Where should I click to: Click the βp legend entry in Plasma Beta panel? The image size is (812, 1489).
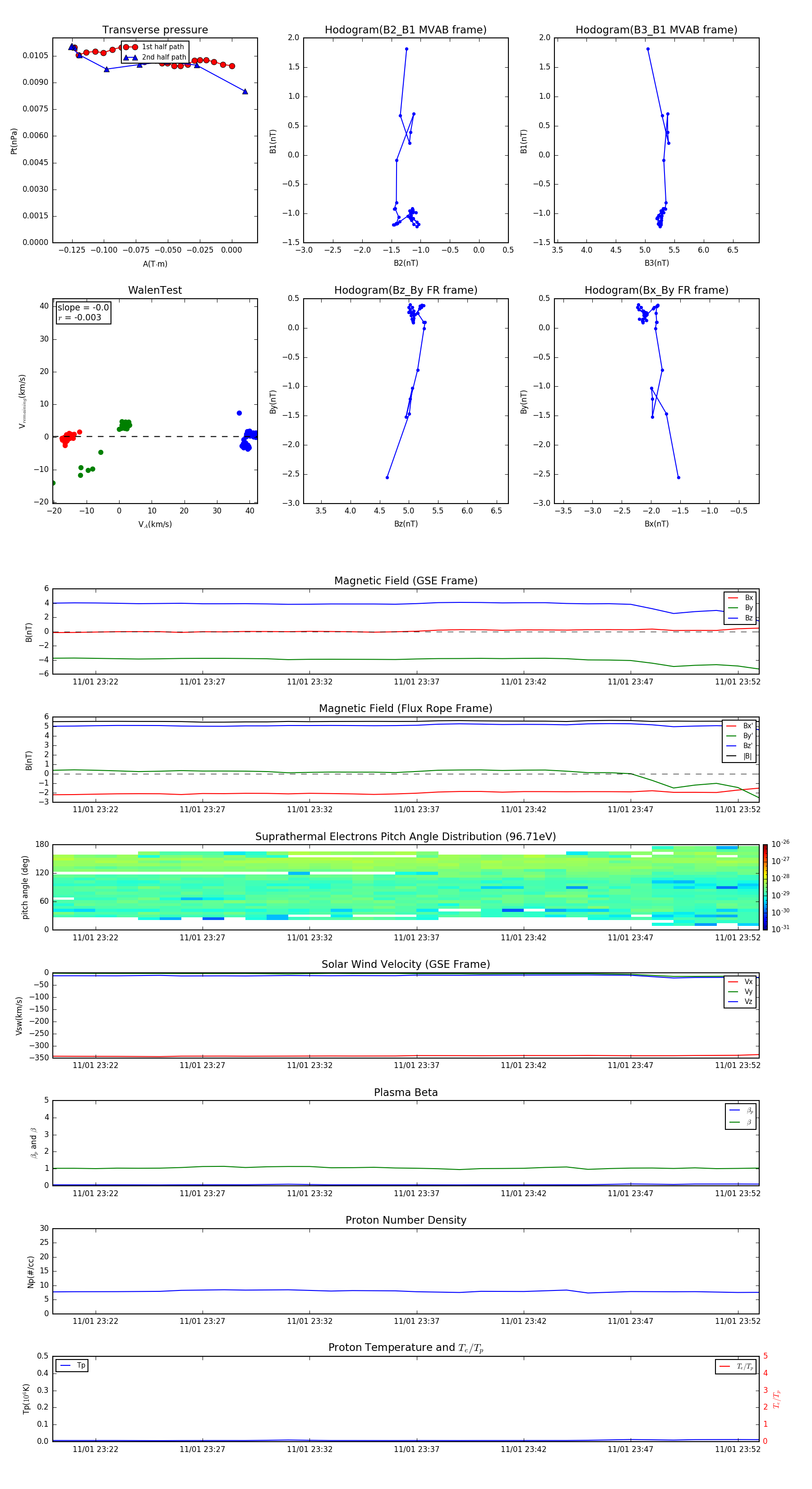741,1110
